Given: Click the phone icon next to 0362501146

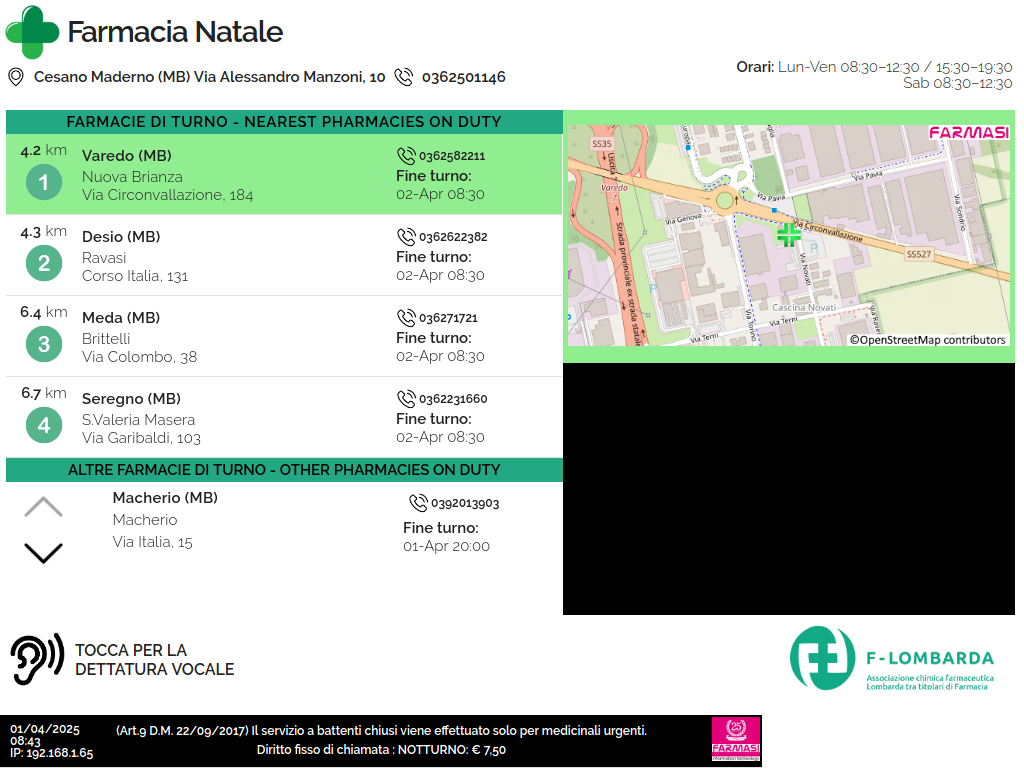Looking at the screenshot, I should [x=404, y=77].
